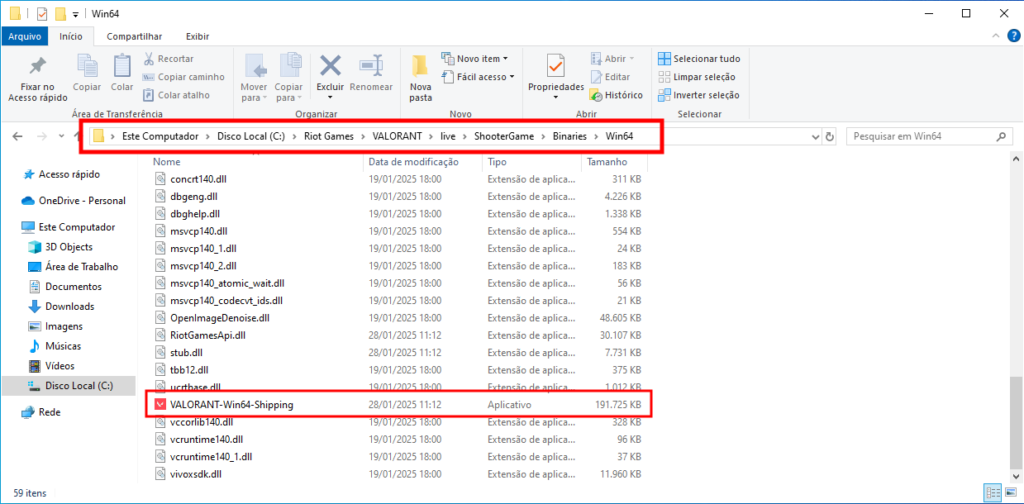Open Propriedades from the ribbon

tap(556, 74)
